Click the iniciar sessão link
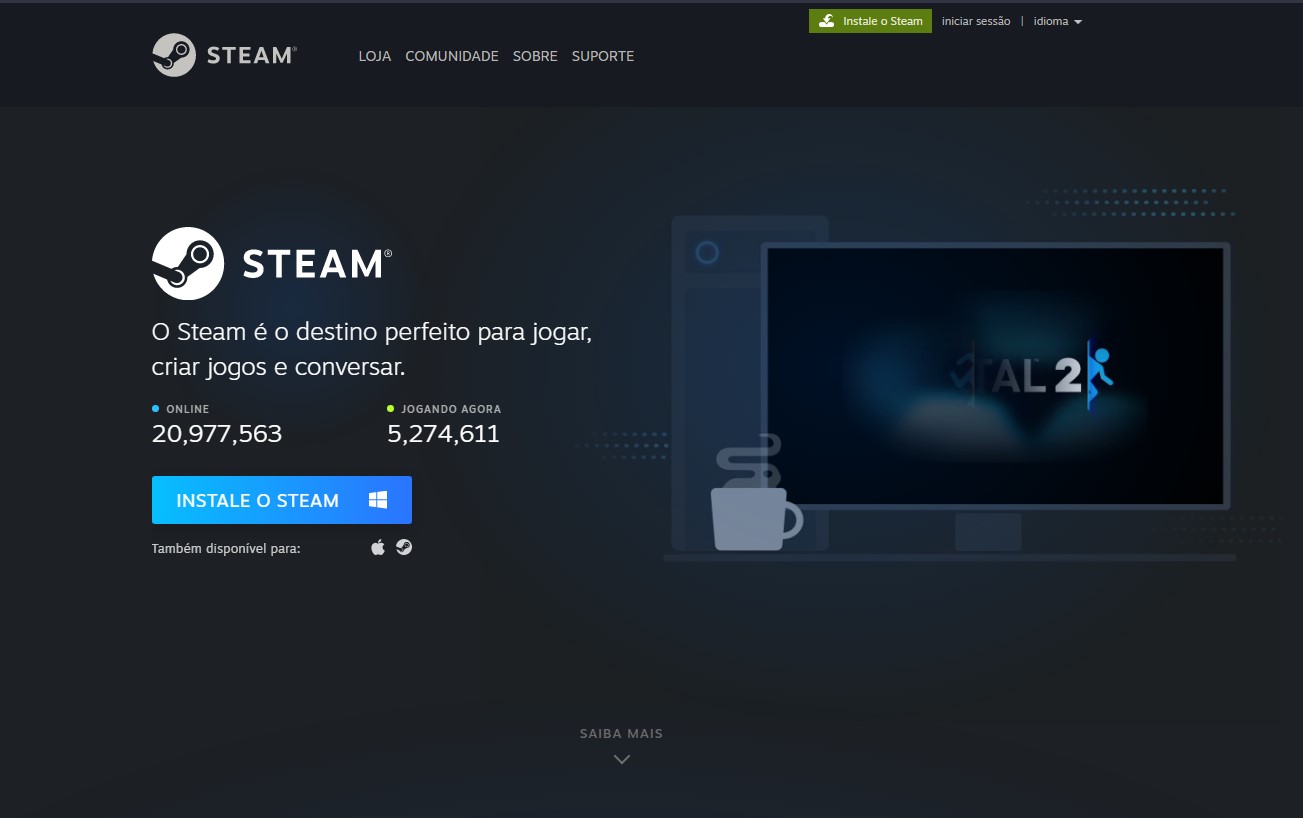 pos(976,21)
